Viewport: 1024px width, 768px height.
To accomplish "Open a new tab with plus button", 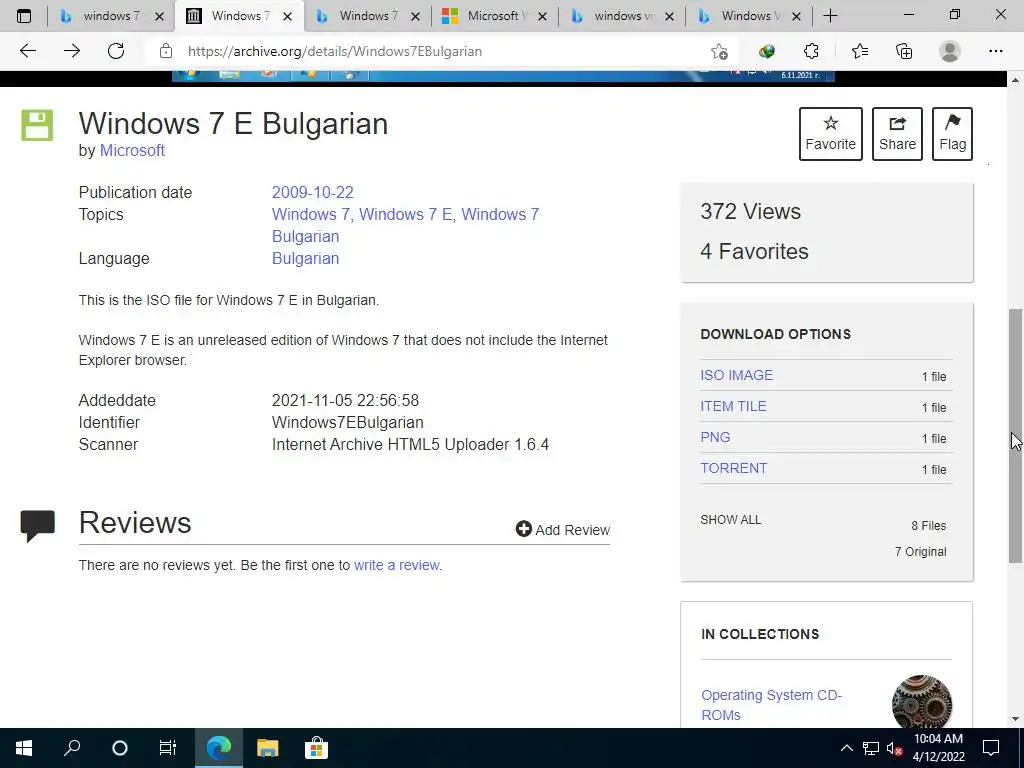I will click(830, 16).
